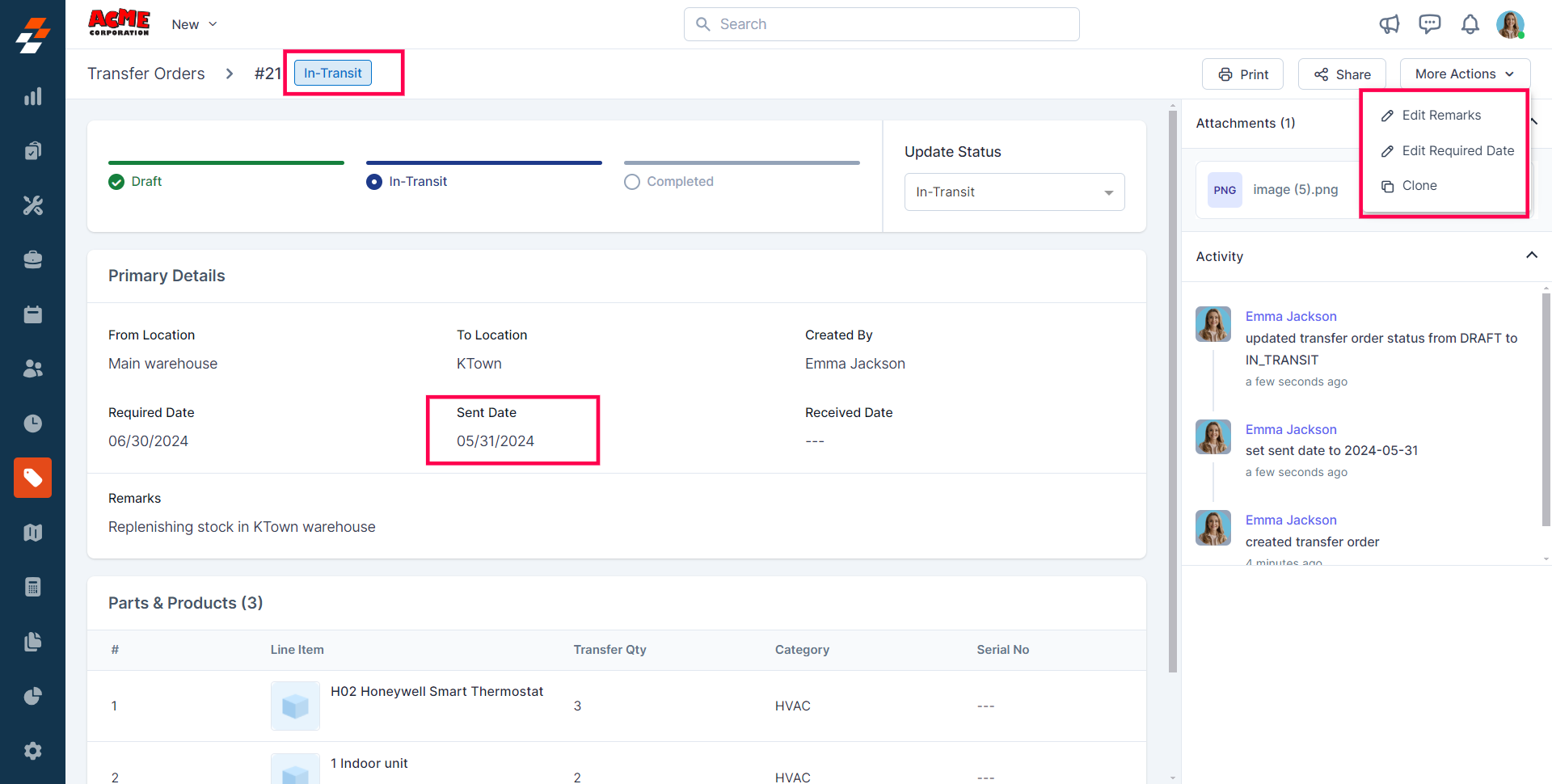
Task: Open the map sidebar icon
Action: [32, 533]
